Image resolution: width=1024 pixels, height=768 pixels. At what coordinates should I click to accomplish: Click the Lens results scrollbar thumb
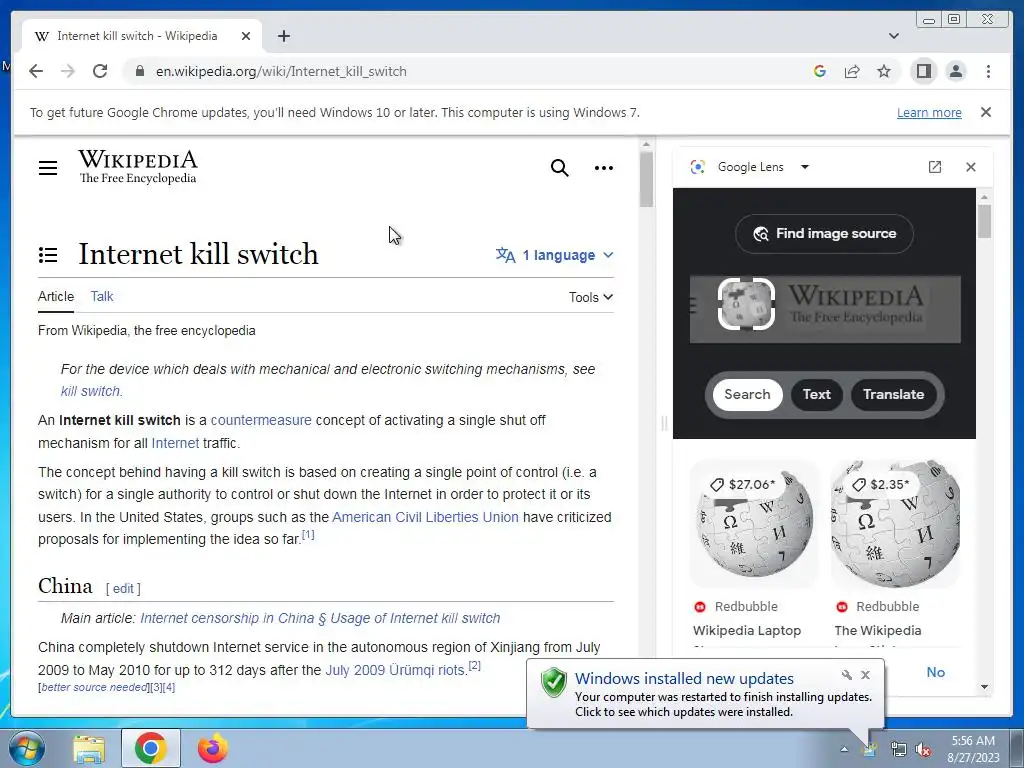point(984,221)
